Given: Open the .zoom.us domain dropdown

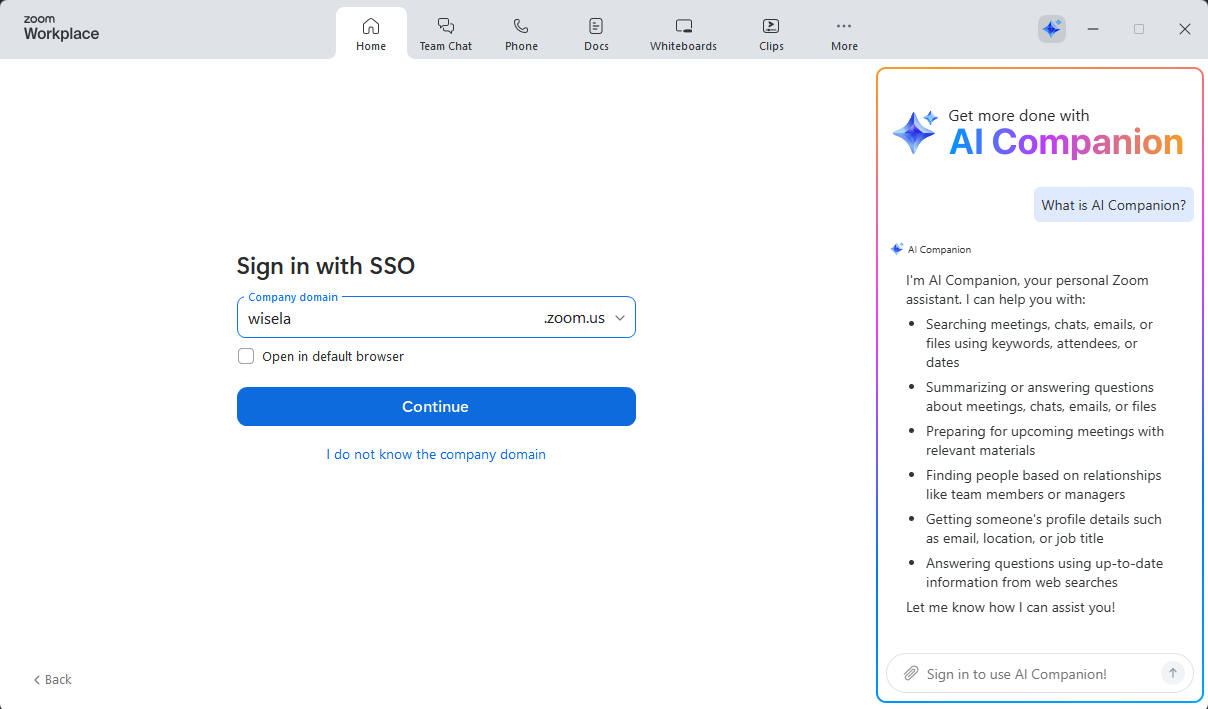Looking at the screenshot, I should click(x=619, y=317).
